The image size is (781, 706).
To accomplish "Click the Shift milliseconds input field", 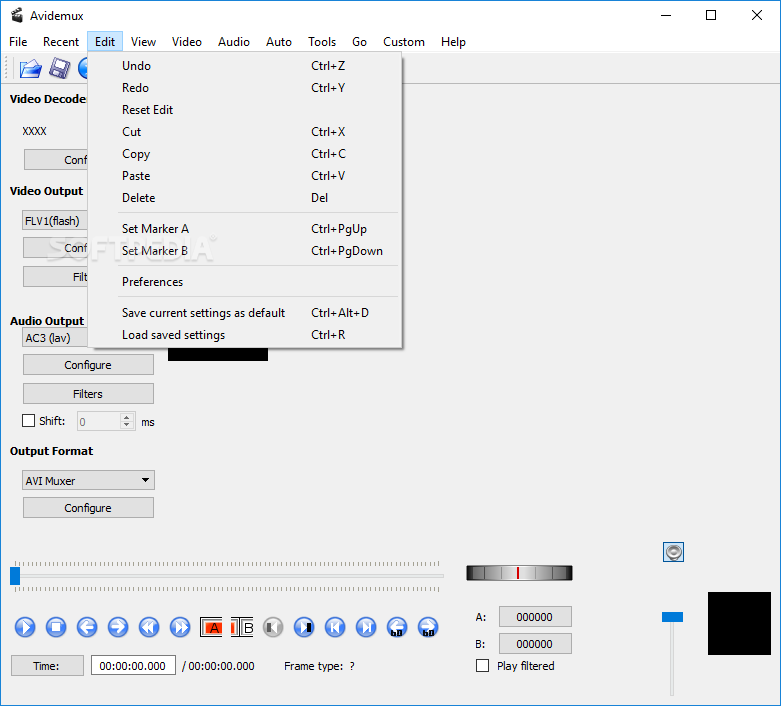I will click(x=99, y=422).
